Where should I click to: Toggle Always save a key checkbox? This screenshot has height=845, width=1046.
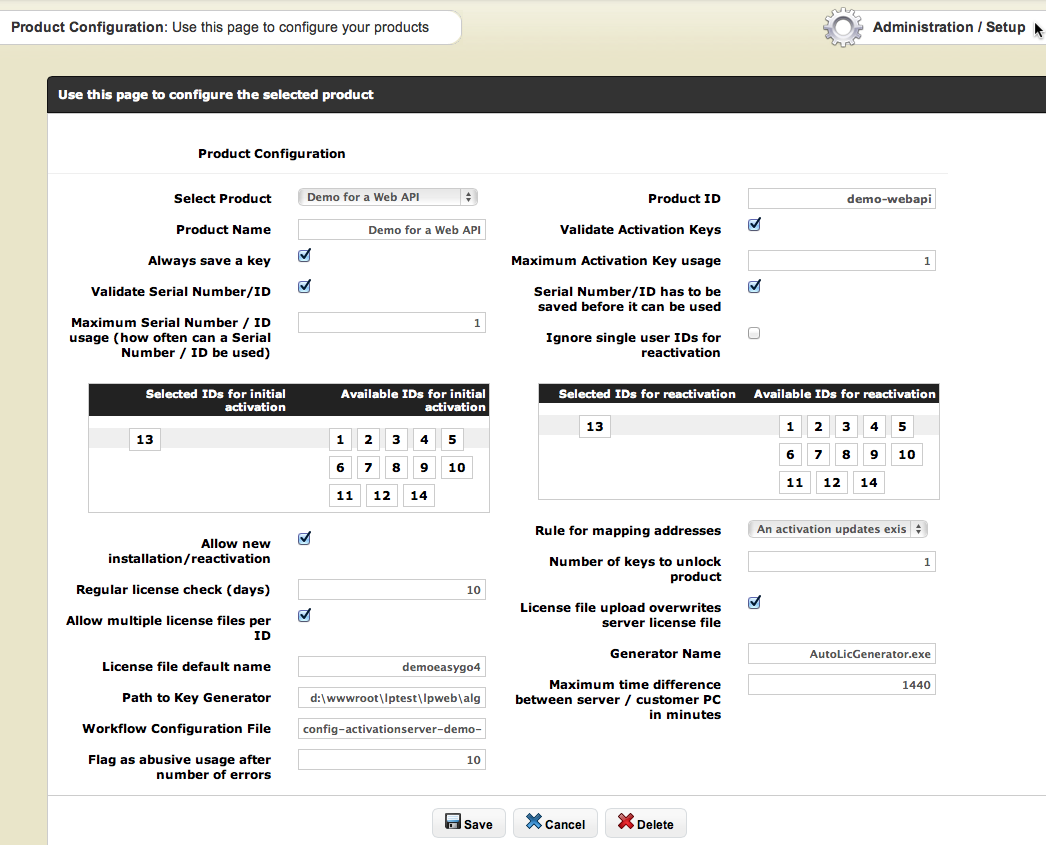[304, 255]
